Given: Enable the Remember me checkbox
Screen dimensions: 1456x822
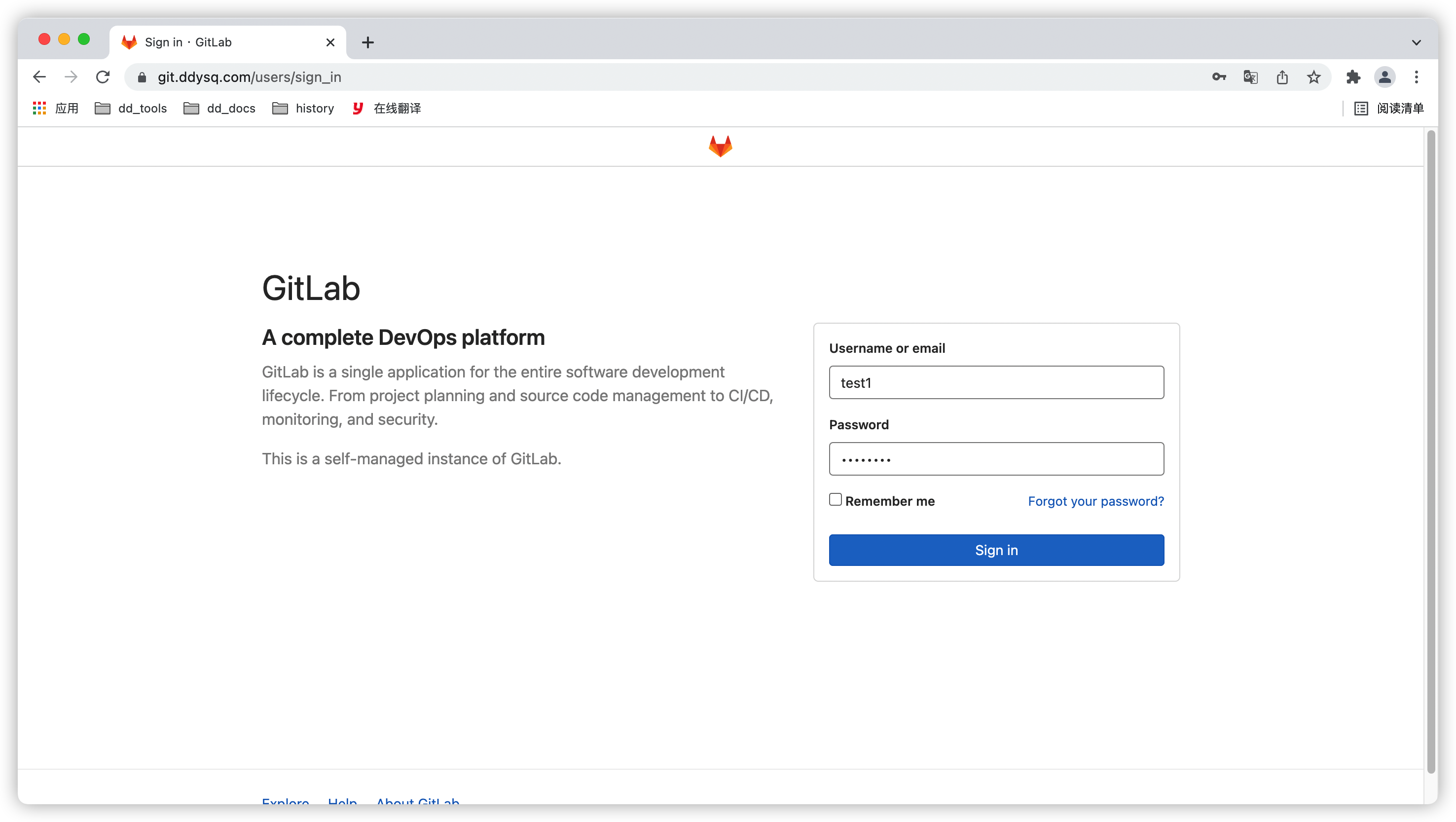Looking at the screenshot, I should [836, 500].
